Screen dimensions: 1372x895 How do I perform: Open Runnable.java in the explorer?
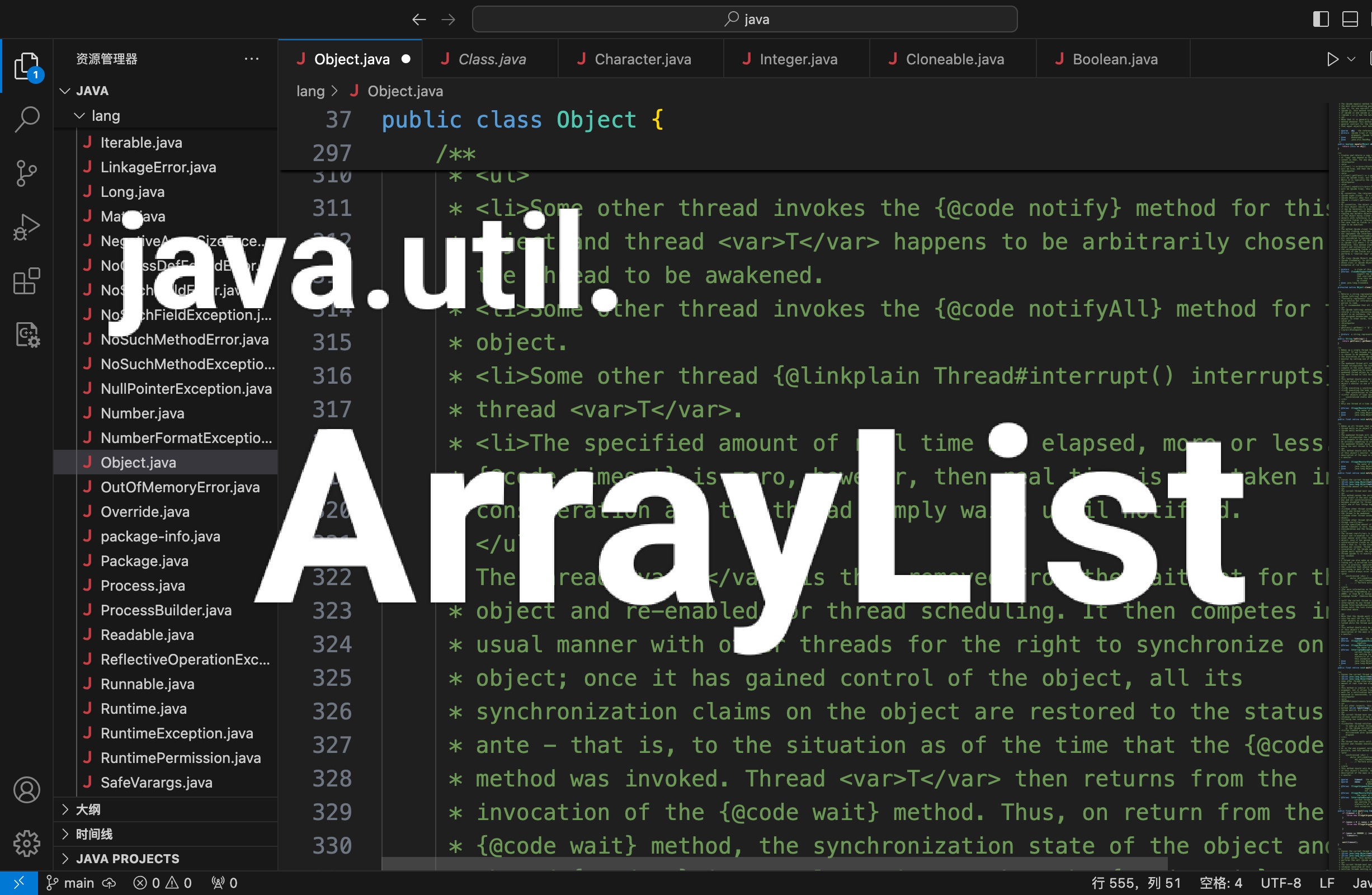click(x=166, y=684)
